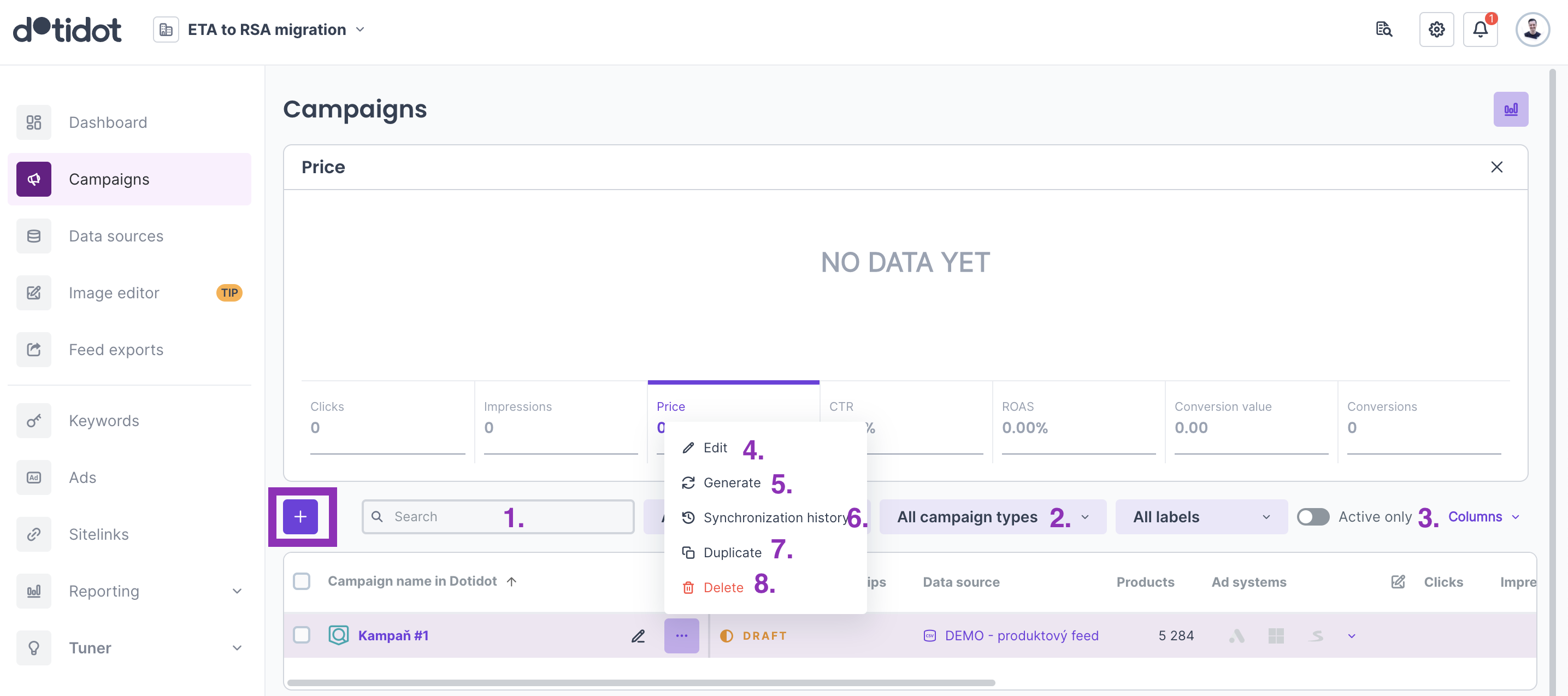Open settings via the gear icon
The width and height of the screenshot is (1568, 696).
pyautogui.click(x=1436, y=30)
